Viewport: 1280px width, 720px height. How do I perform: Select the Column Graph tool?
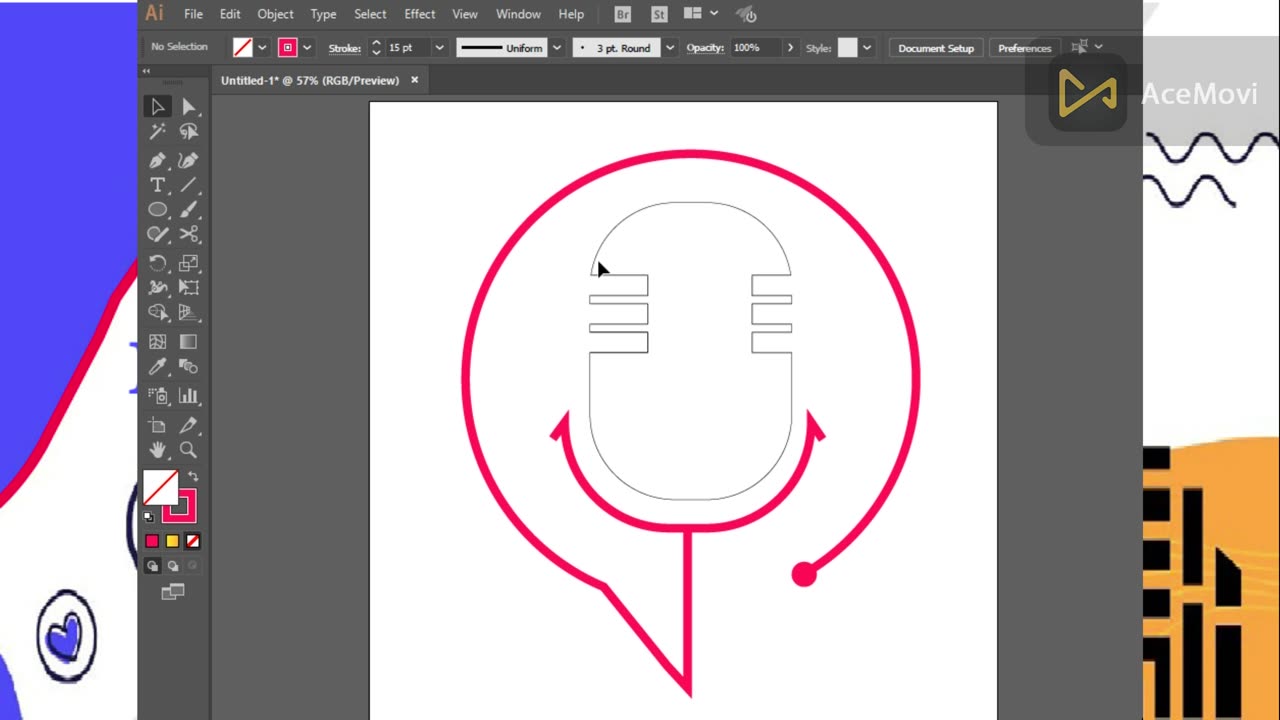tap(188, 396)
